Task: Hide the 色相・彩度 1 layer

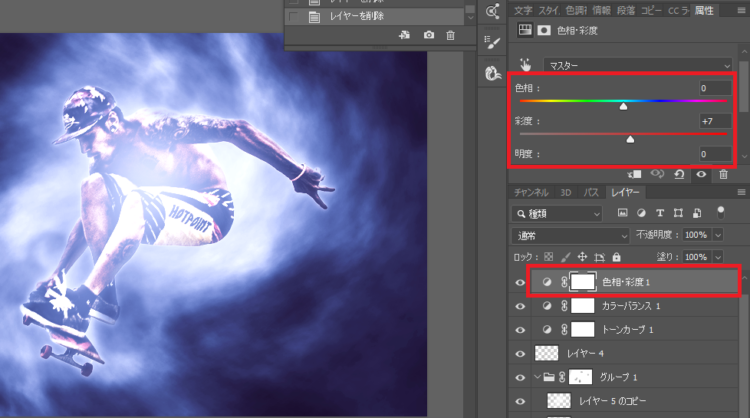Action: pyautogui.click(x=520, y=283)
